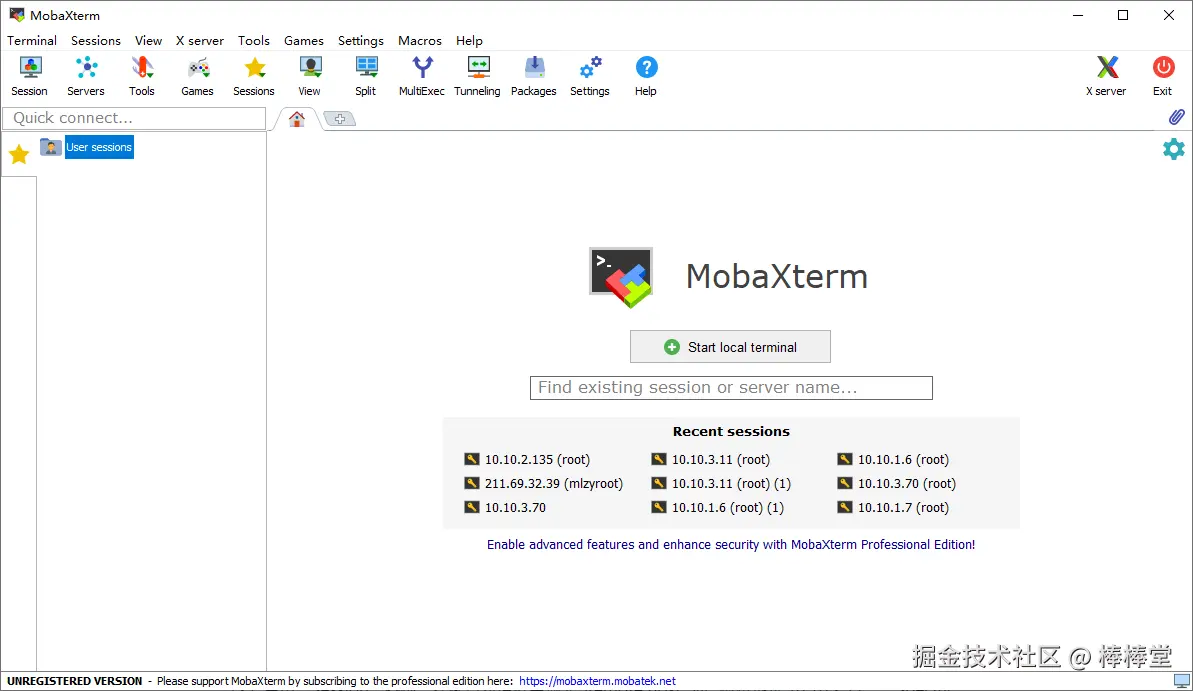Open the gear icon at right edge
1193x691 pixels.
click(1174, 148)
